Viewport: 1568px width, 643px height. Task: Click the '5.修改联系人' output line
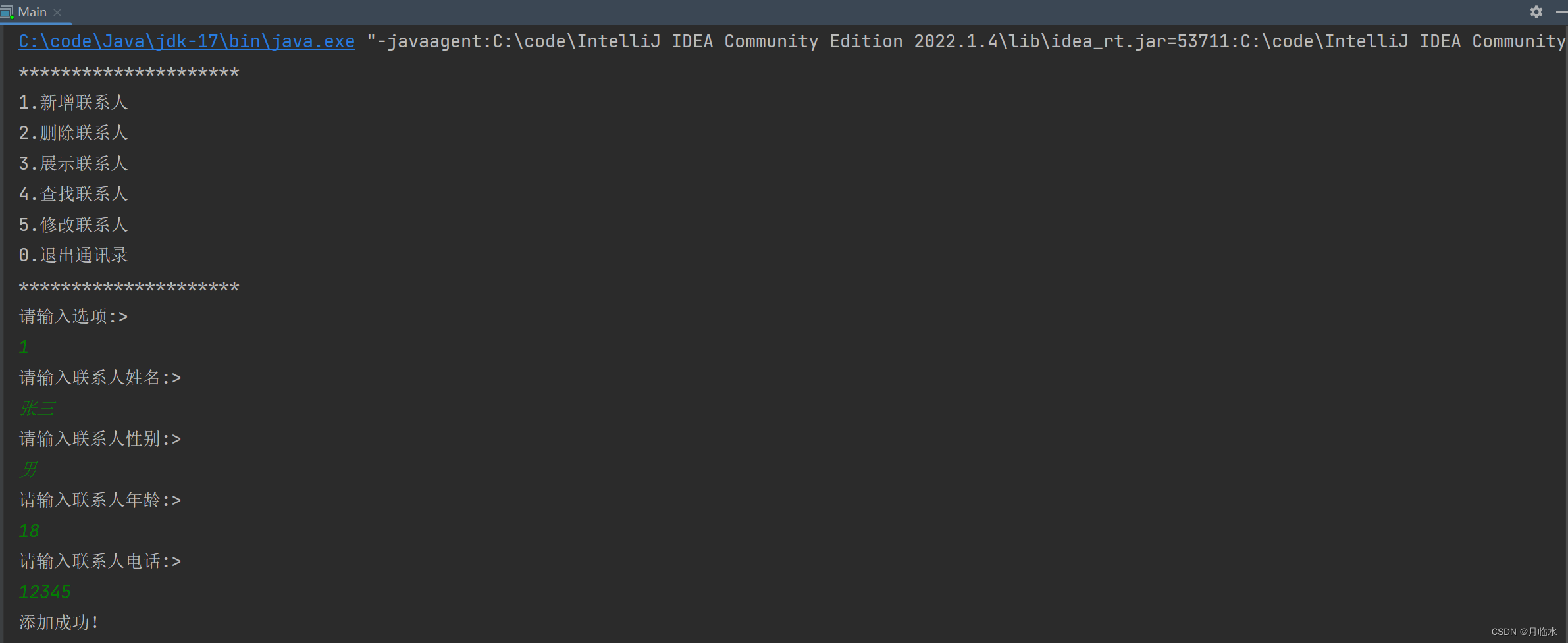(x=73, y=225)
